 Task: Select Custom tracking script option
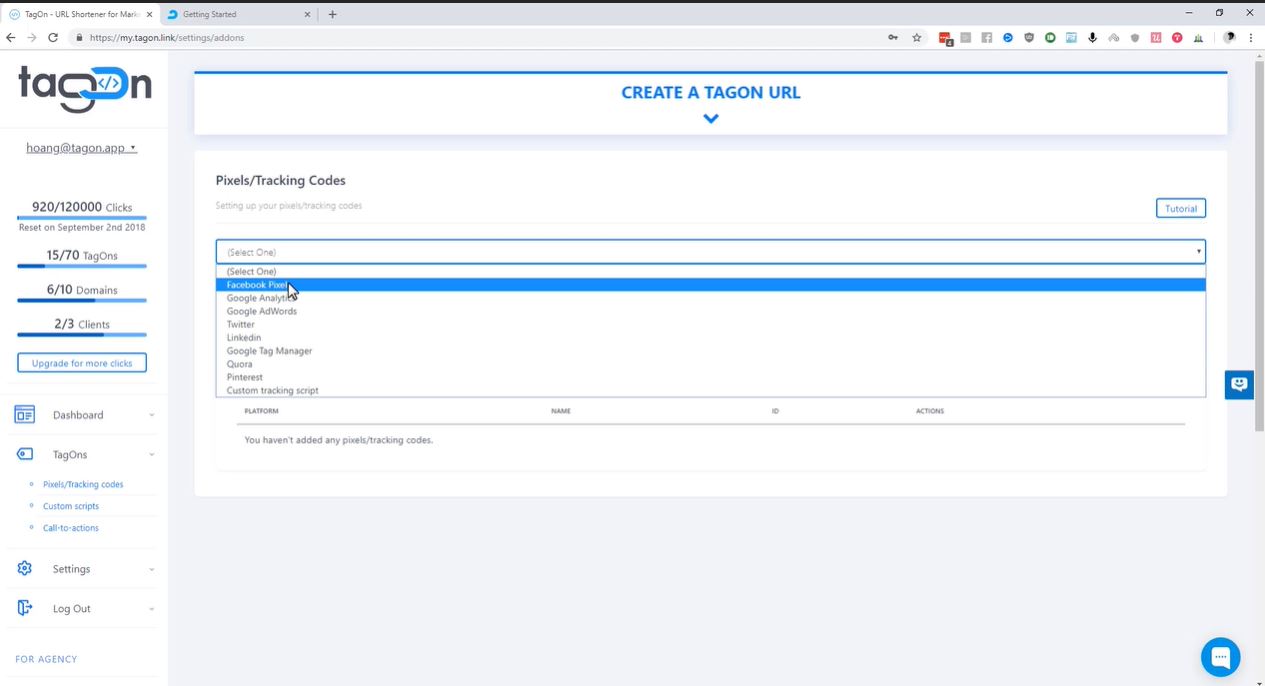pos(711,390)
